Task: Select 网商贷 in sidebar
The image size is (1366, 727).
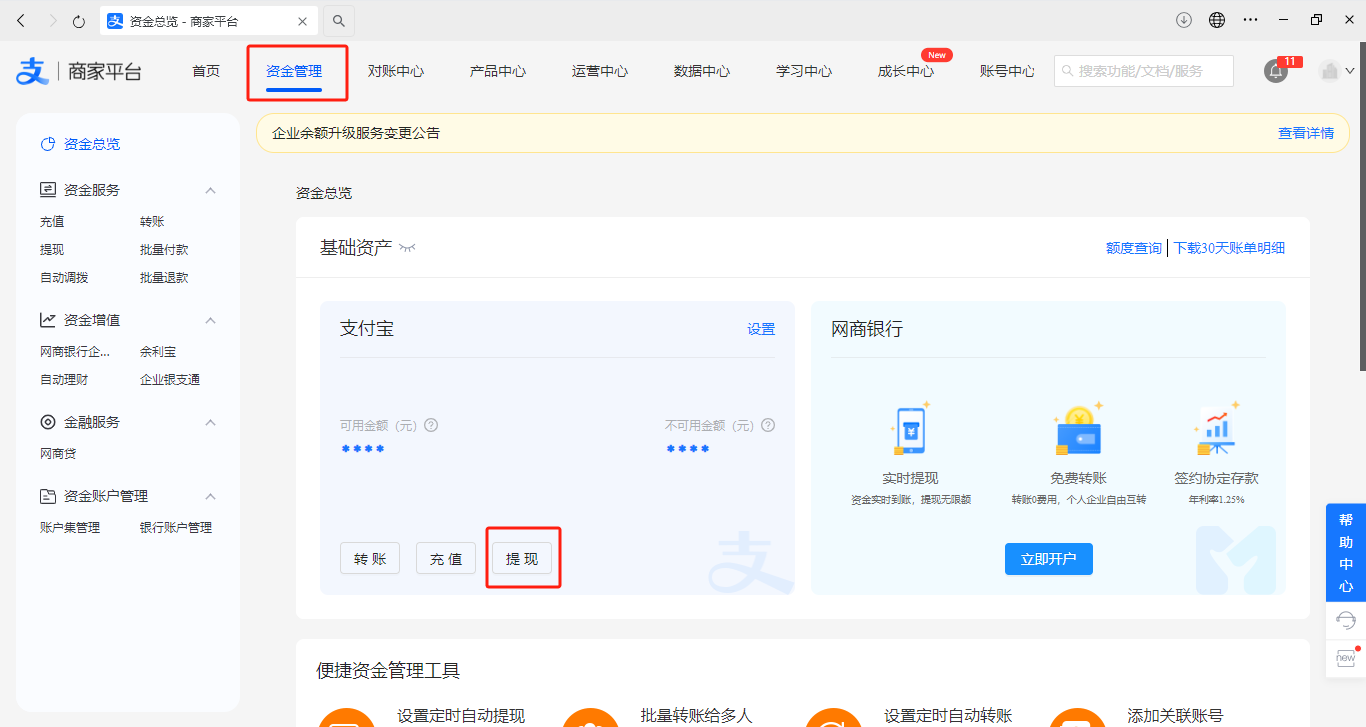Action: (58, 454)
